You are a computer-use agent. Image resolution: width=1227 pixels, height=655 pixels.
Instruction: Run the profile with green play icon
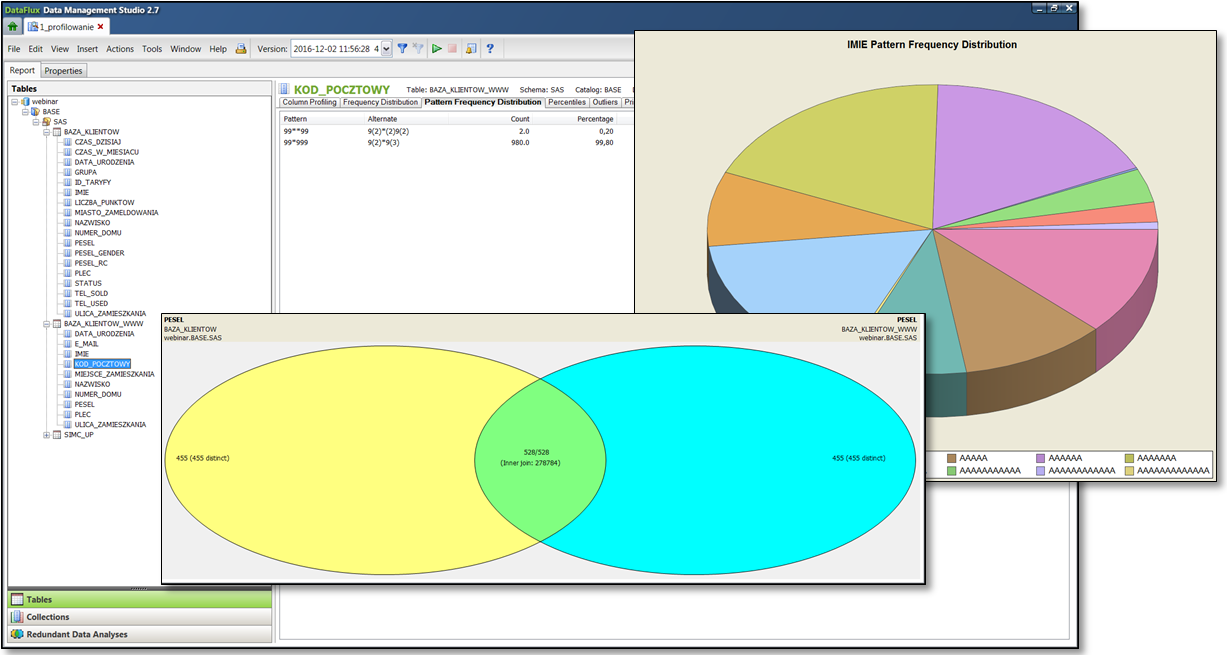437,48
